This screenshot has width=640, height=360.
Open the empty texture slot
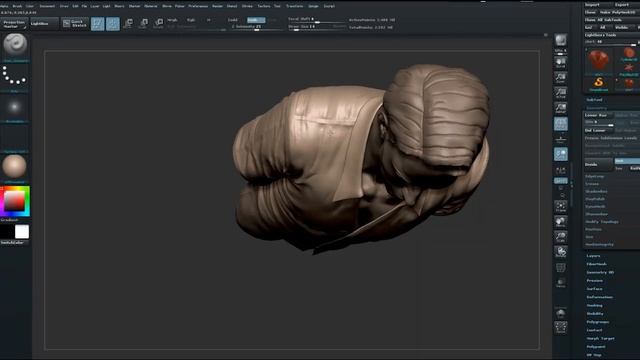pyautogui.click(x=15, y=138)
